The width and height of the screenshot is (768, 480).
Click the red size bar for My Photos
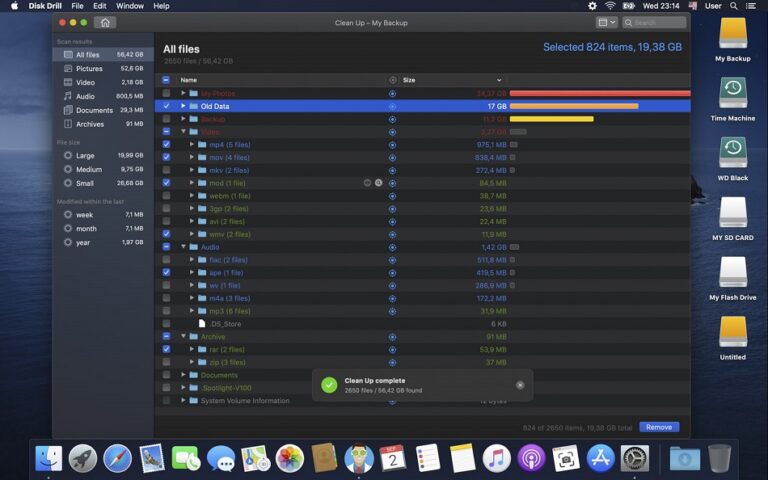(x=599, y=93)
